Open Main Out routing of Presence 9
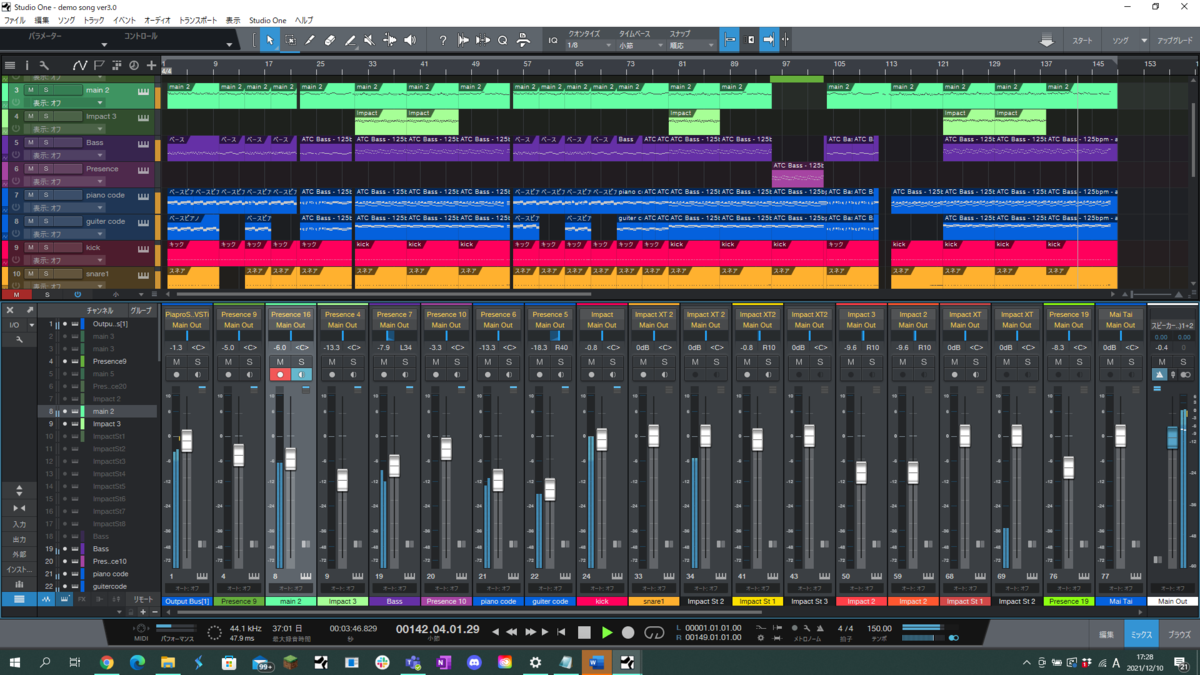The image size is (1200, 675). pyautogui.click(x=238, y=325)
